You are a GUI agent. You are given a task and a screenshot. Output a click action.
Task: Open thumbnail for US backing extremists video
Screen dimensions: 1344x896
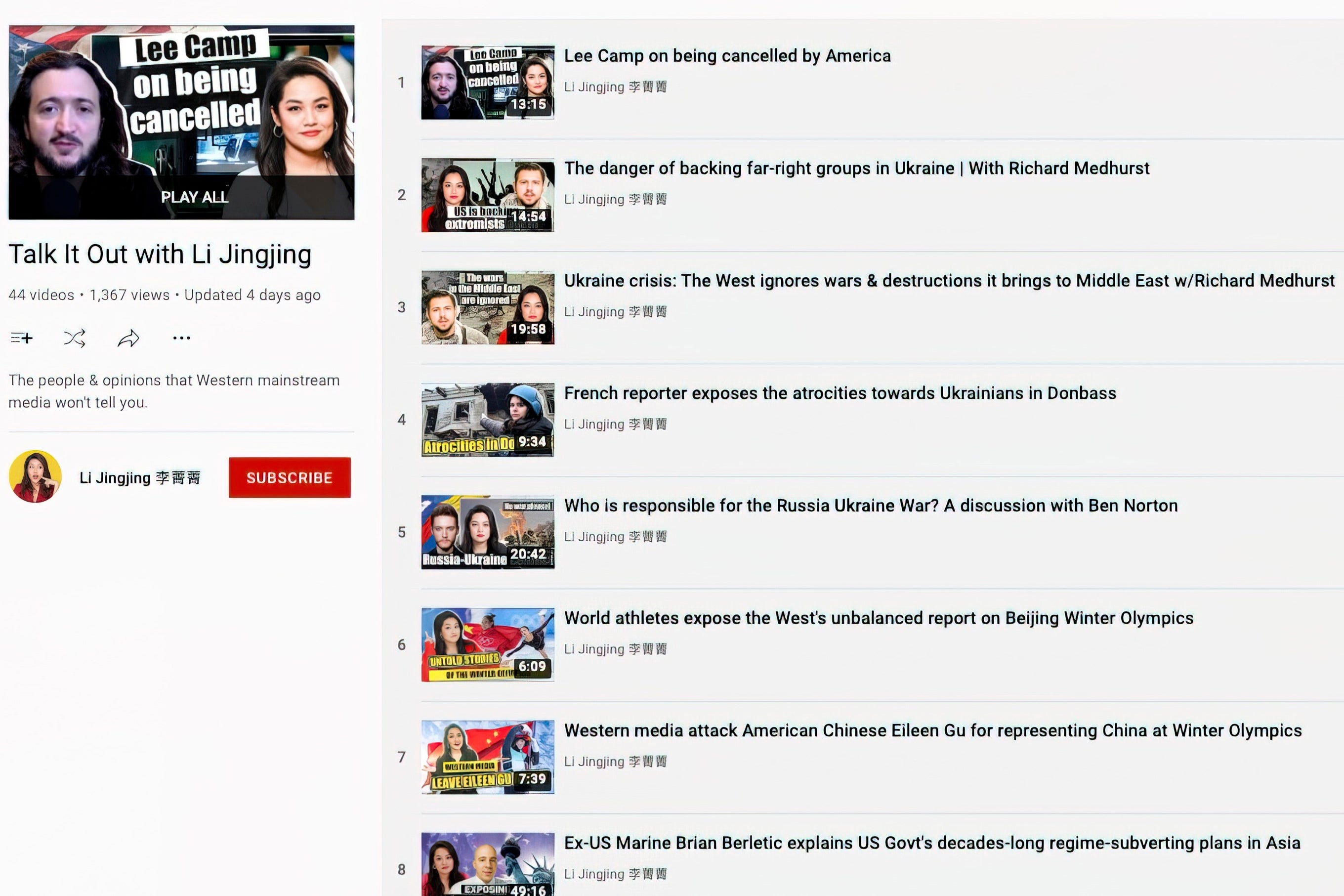pos(487,195)
